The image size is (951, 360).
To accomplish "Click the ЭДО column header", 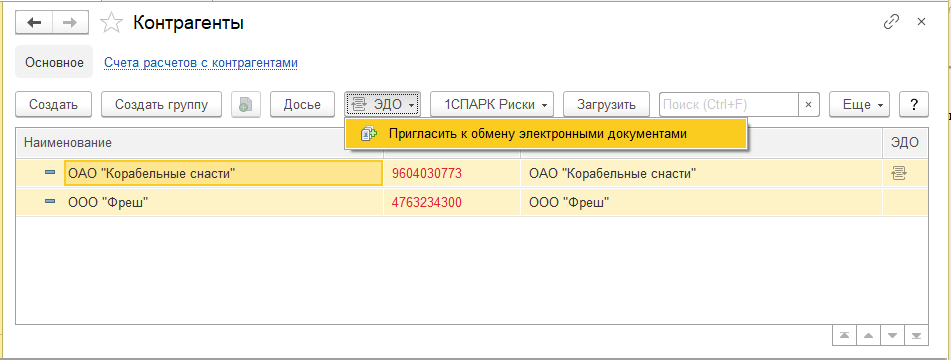I will [x=905, y=143].
